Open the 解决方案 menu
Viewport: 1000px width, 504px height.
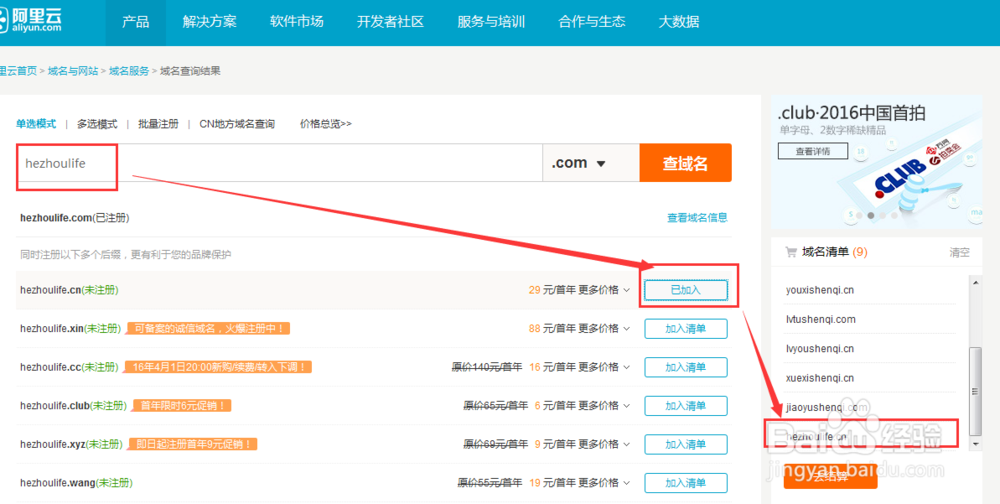[209, 22]
